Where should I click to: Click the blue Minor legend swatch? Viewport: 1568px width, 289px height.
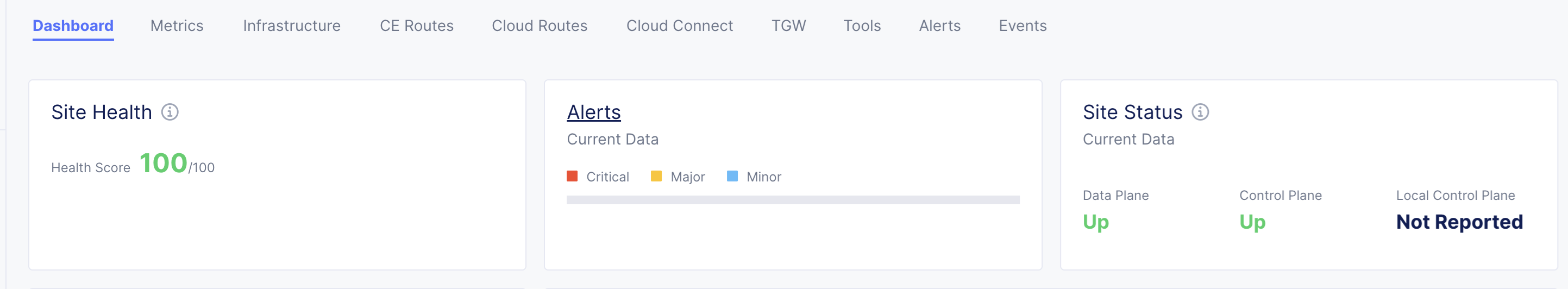(732, 176)
